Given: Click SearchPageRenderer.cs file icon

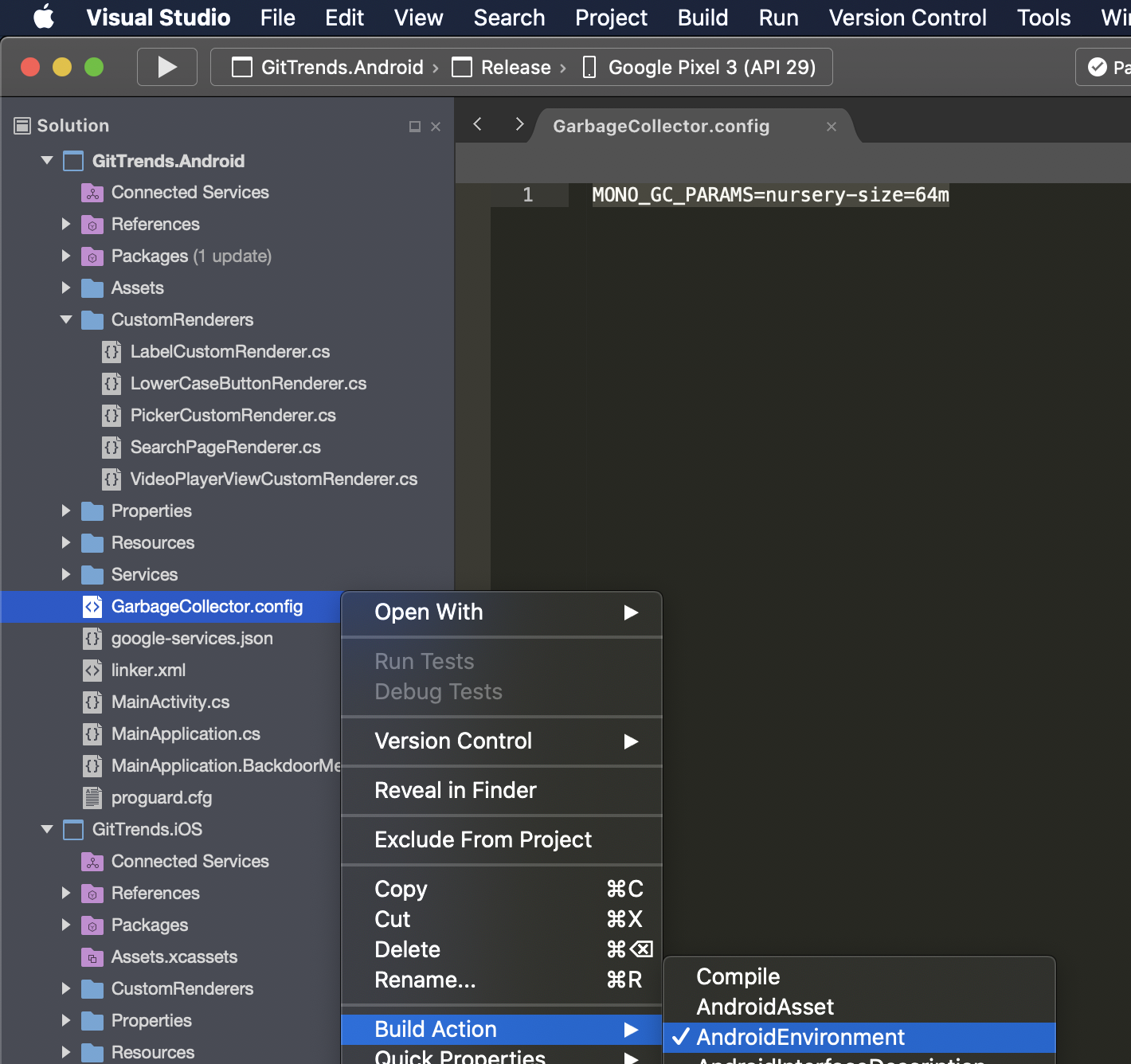Looking at the screenshot, I should tap(112, 448).
